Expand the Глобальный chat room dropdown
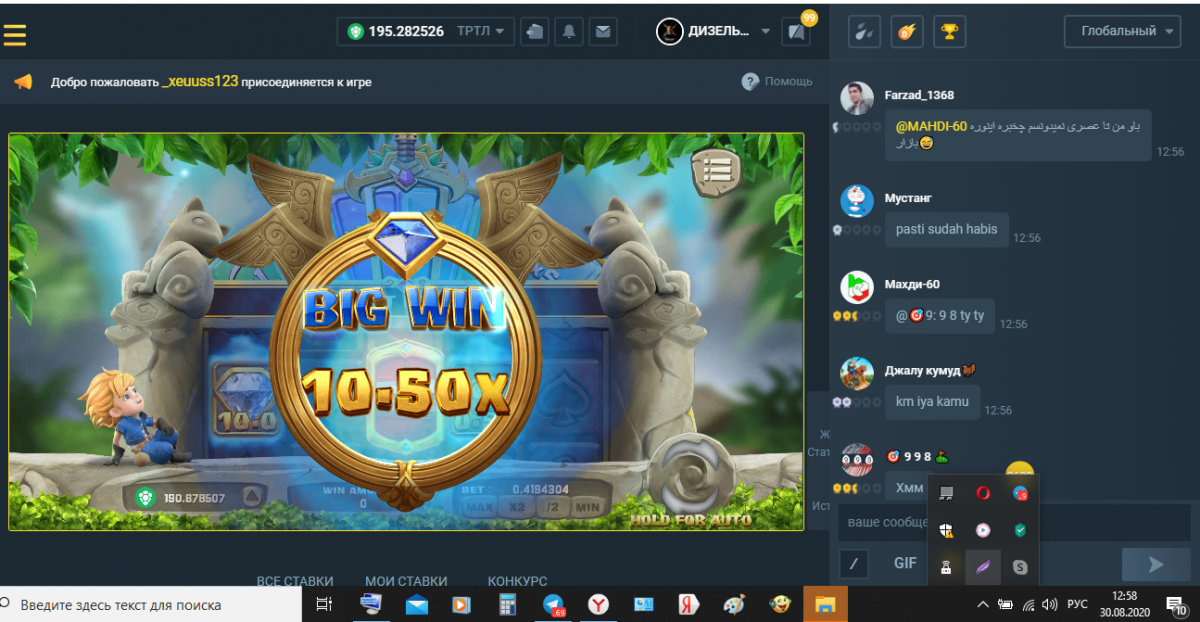This screenshot has height=622, width=1200. coord(1122,31)
